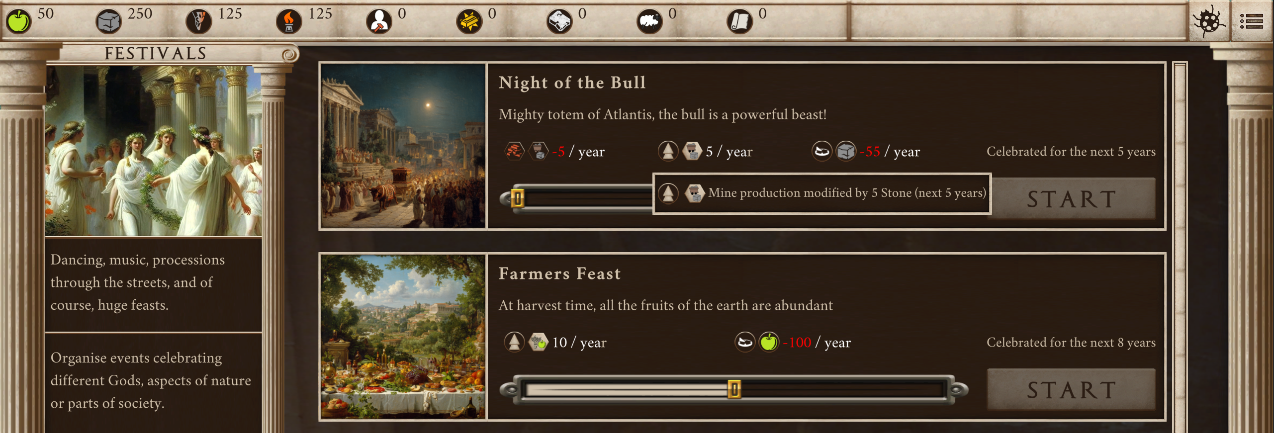The width and height of the screenshot is (1274, 433).
Task: Click the population person icon
Action: [x=379, y=21]
